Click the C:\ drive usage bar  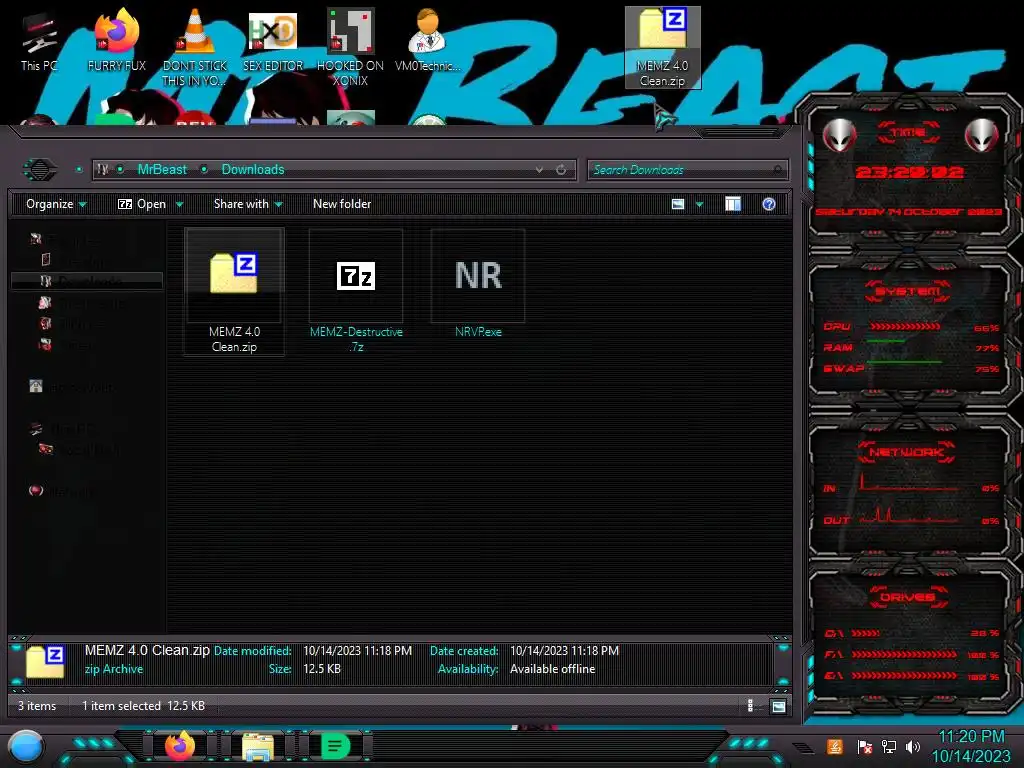[866, 633]
